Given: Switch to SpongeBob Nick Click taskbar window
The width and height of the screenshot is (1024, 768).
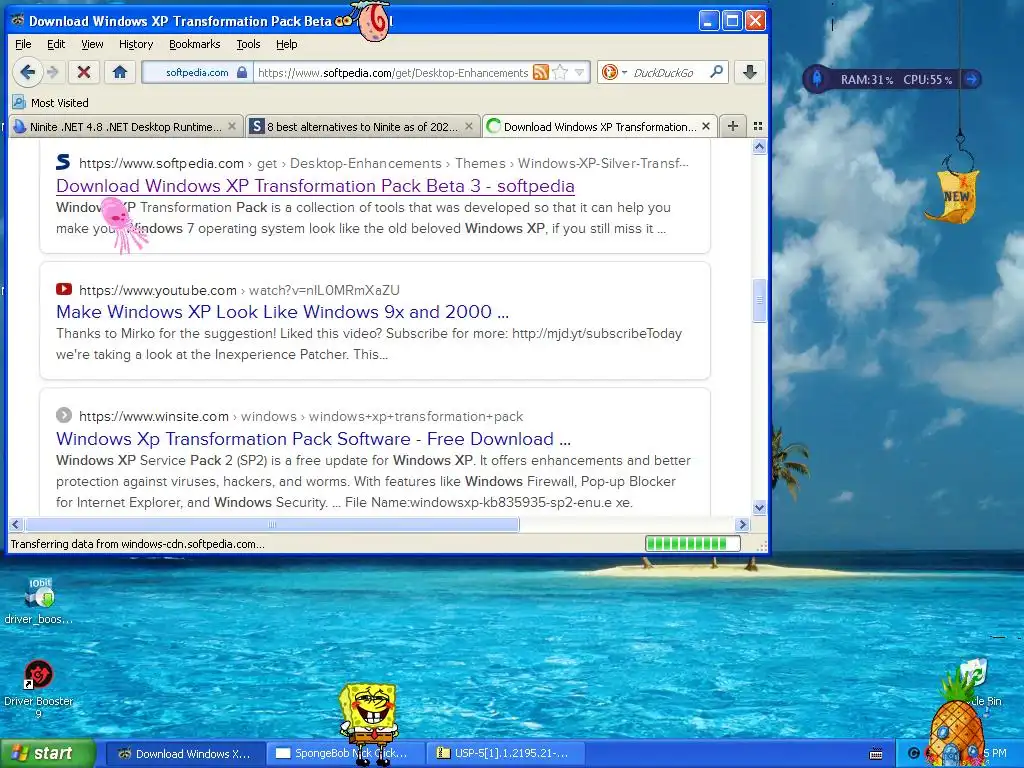Looking at the screenshot, I should [345, 754].
